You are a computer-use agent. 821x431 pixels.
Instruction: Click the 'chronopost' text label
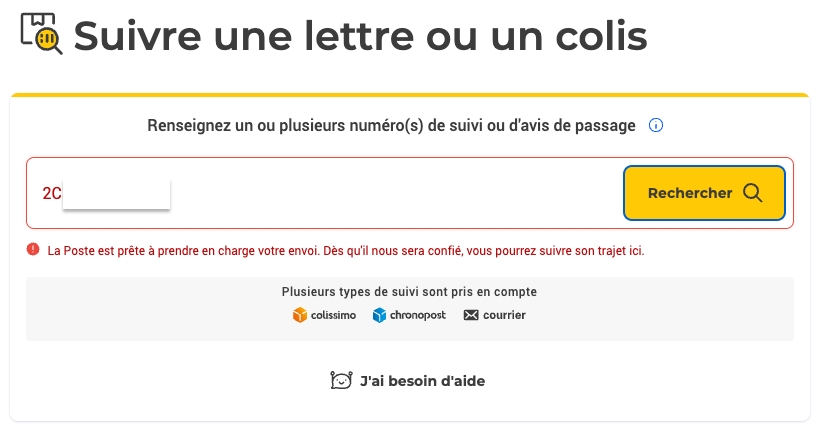pos(418,315)
